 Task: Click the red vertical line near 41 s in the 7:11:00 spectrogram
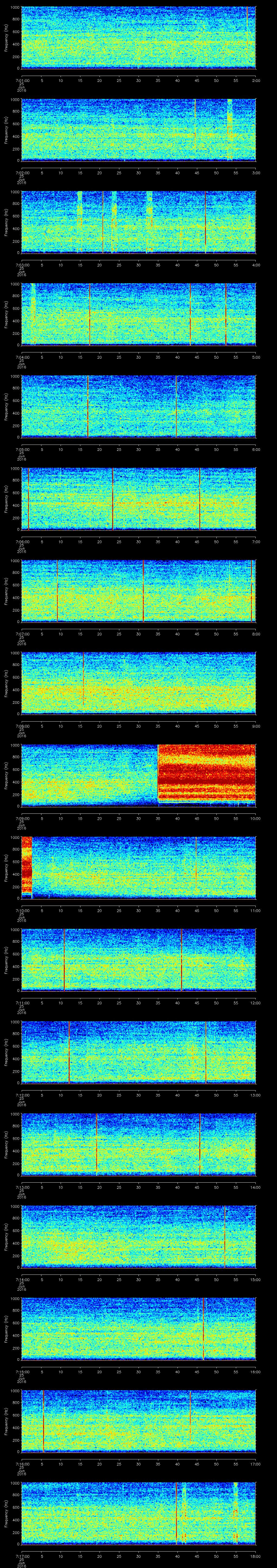click(182, 959)
